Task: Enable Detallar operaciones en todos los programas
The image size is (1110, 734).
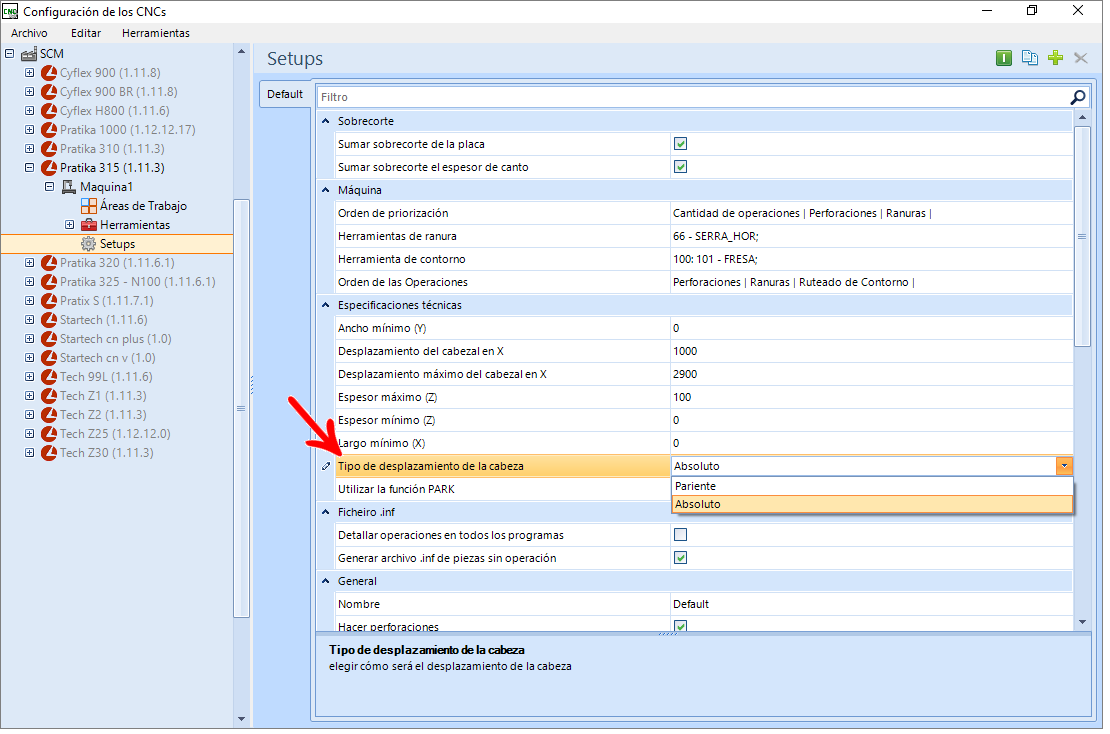Action: tap(680, 535)
